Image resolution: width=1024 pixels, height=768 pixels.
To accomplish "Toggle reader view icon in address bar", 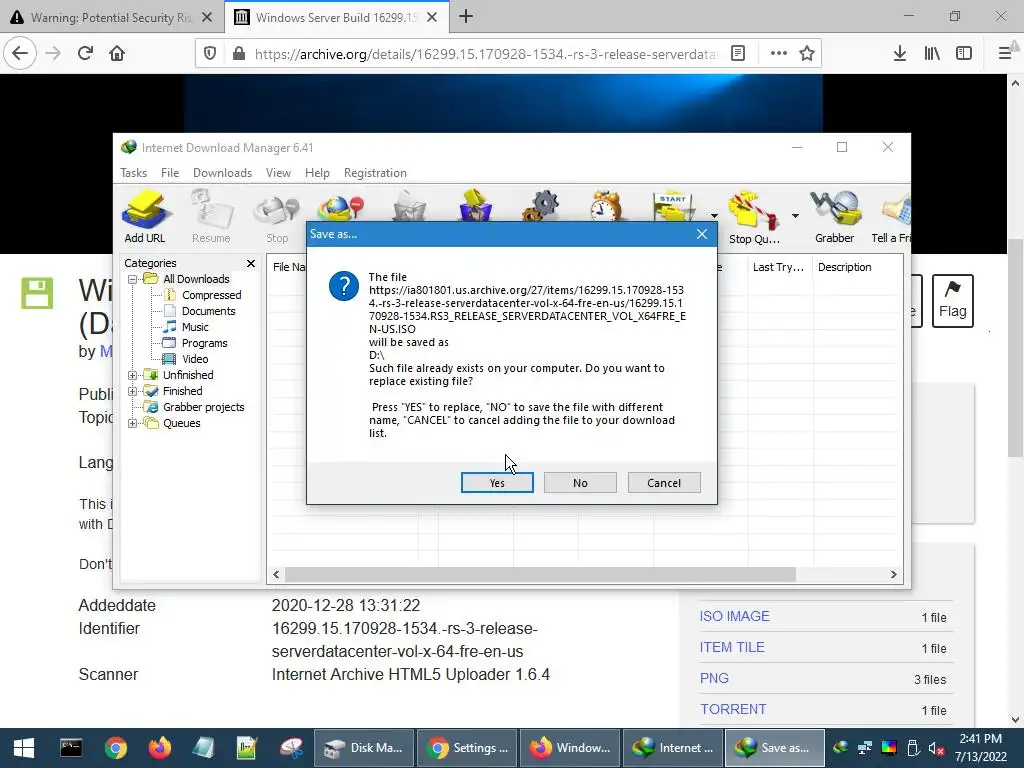I will click(x=738, y=54).
